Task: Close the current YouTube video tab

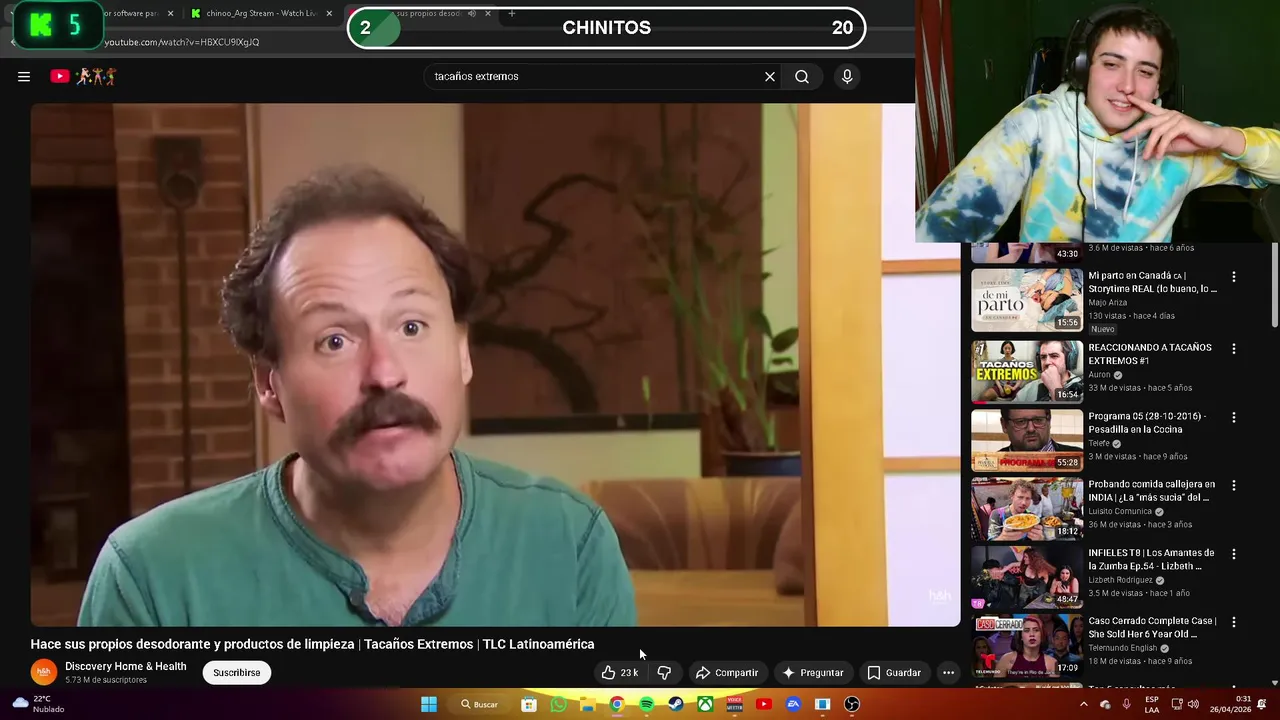Action: [487, 13]
